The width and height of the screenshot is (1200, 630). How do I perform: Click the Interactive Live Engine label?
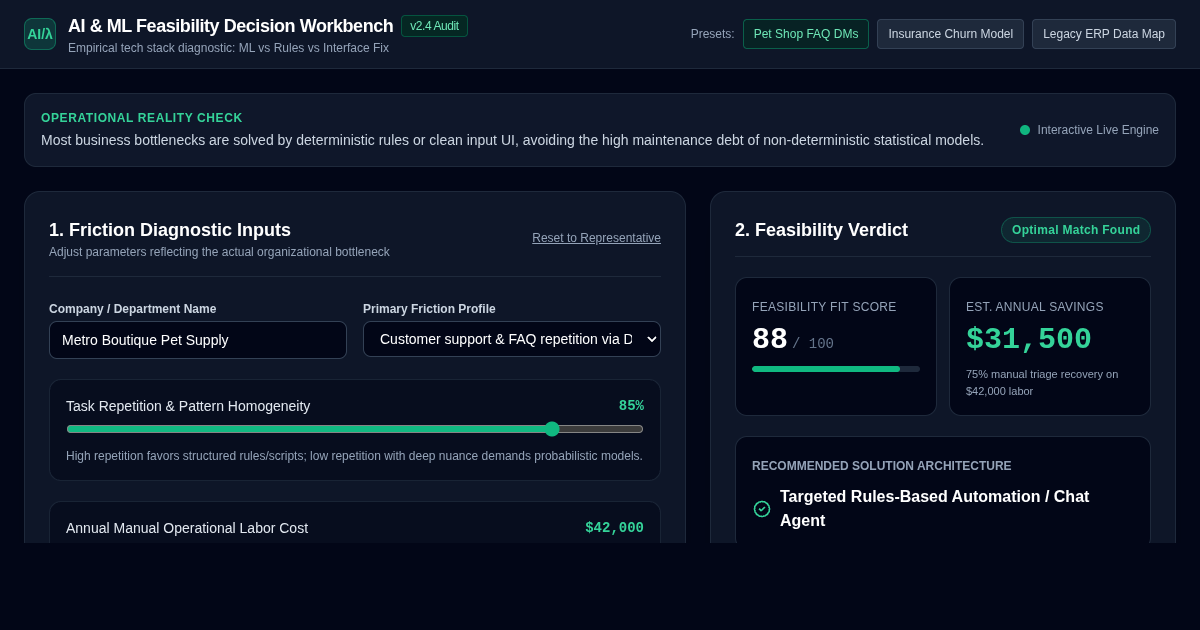pyautogui.click(x=1098, y=130)
